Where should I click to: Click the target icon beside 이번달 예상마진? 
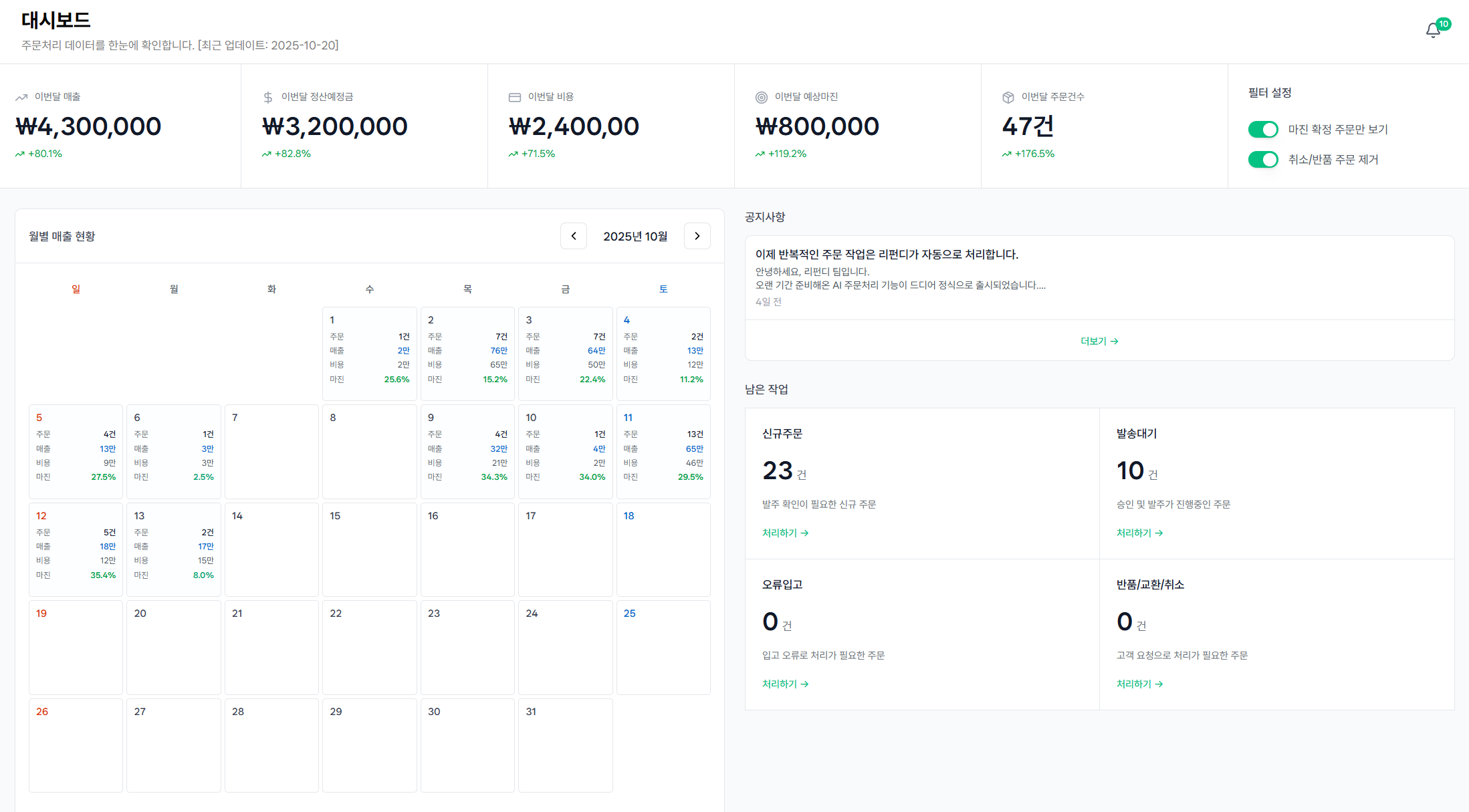[x=761, y=97]
